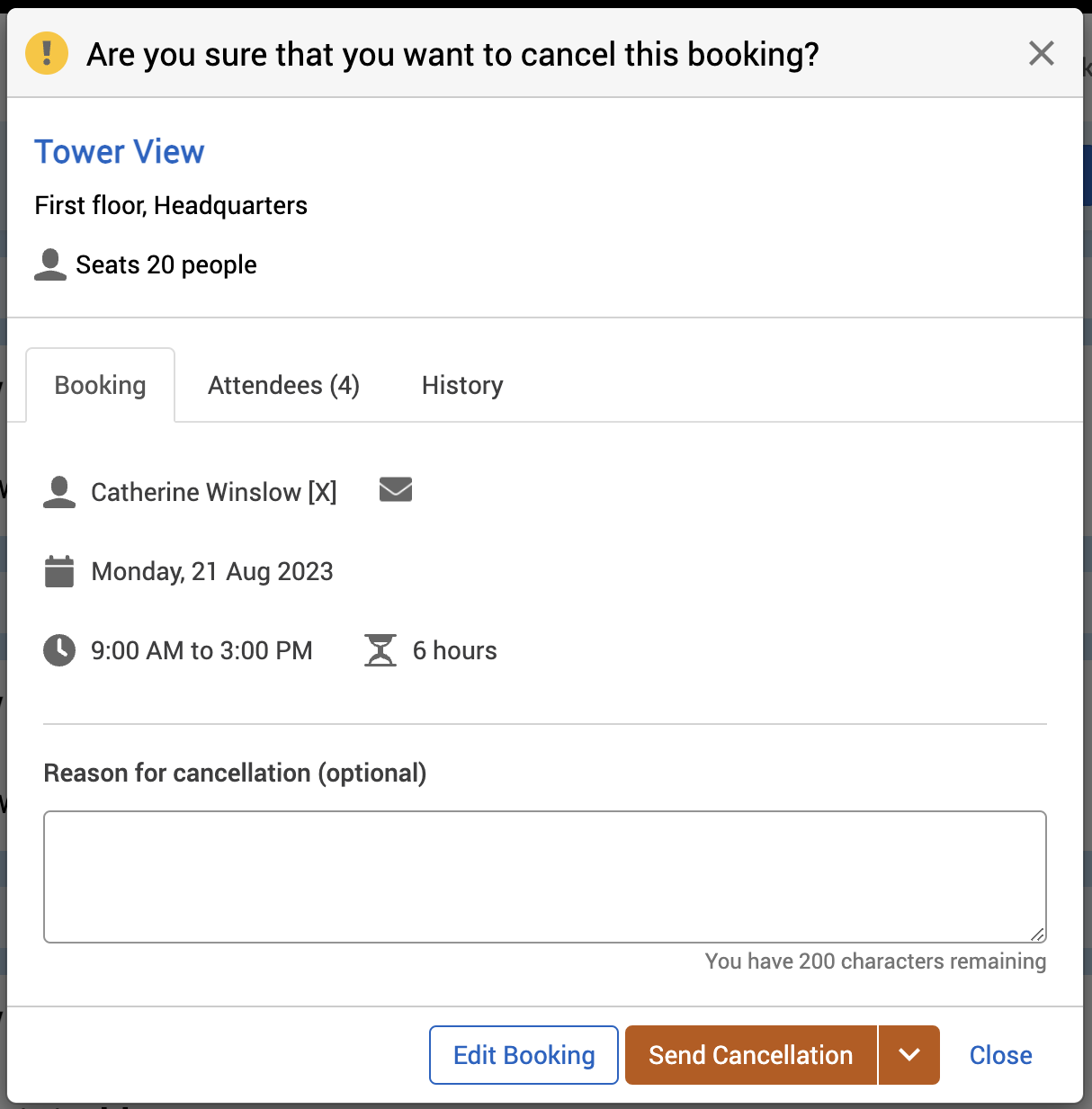Screen dimensions: 1092x1109
Task: Click the textarea resize handle
Action: pyautogui.click(x=1037, y=935)
